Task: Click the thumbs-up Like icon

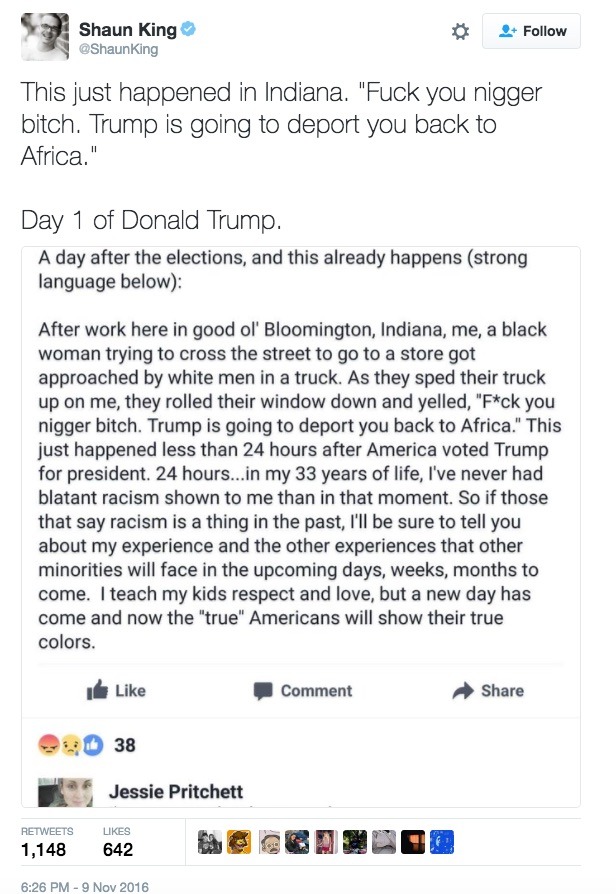Action: click(97, 690)
